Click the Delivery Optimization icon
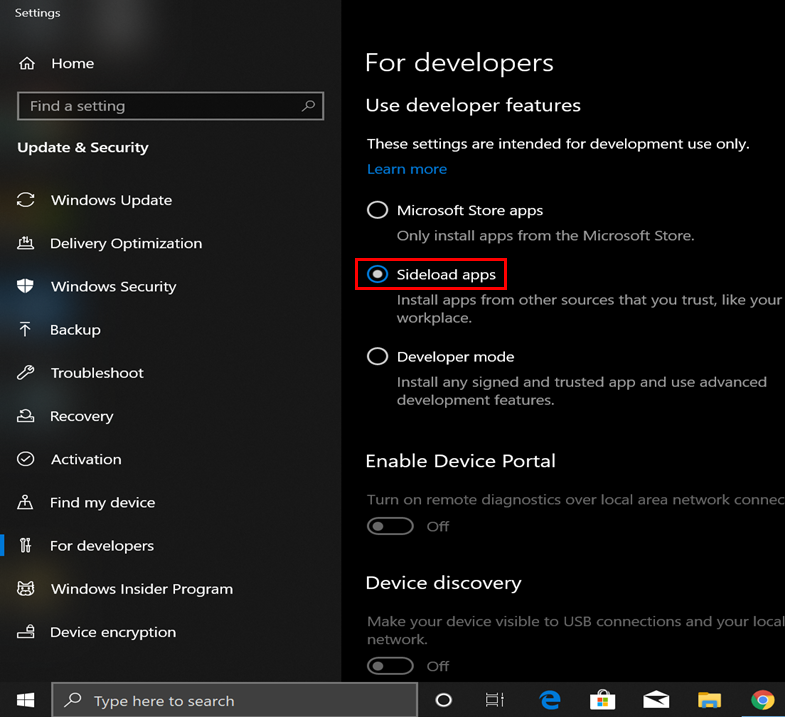The height and width of the screenshot is (717, 785). coord(26,243)
